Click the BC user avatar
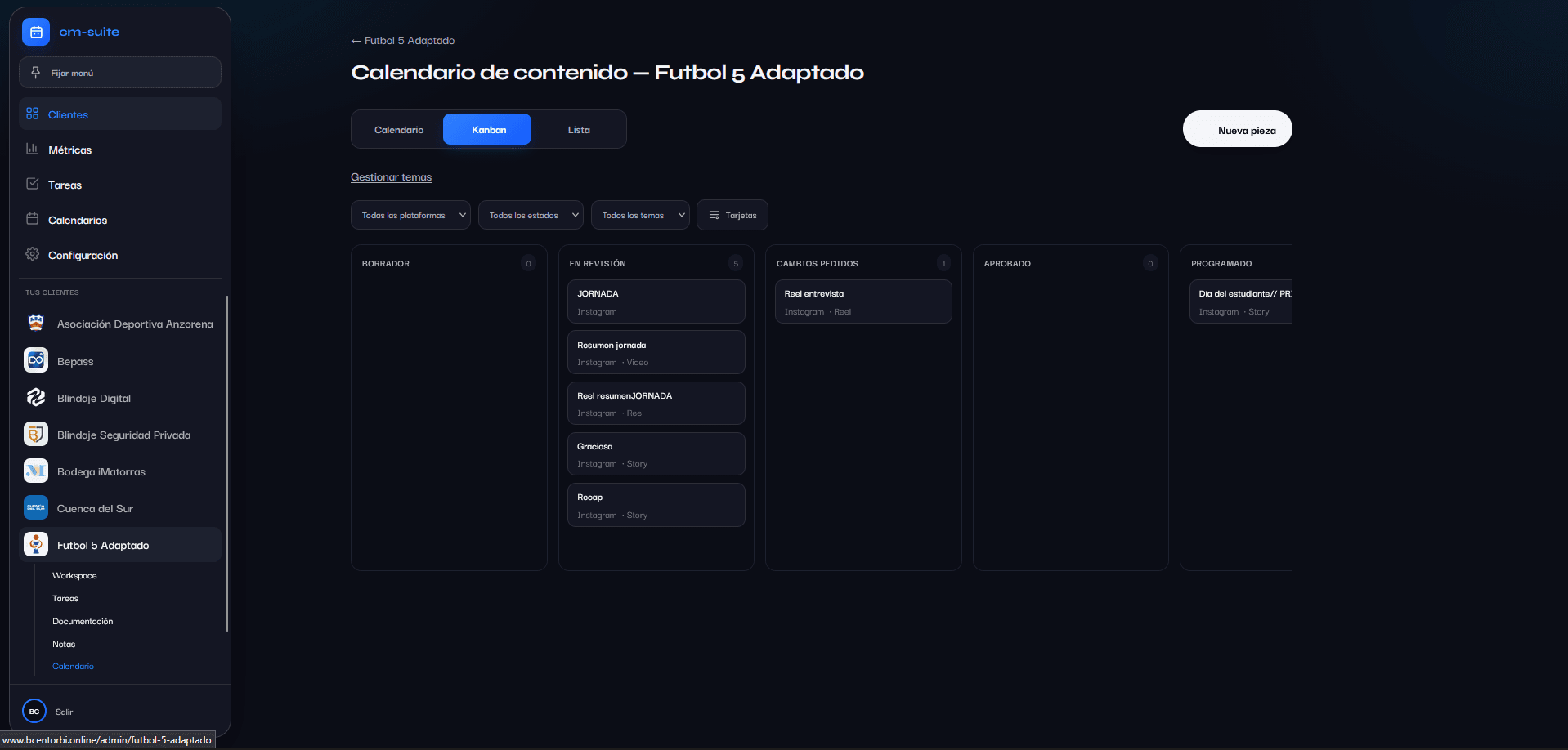This screenshot has height=750, width=1568. 34,711
